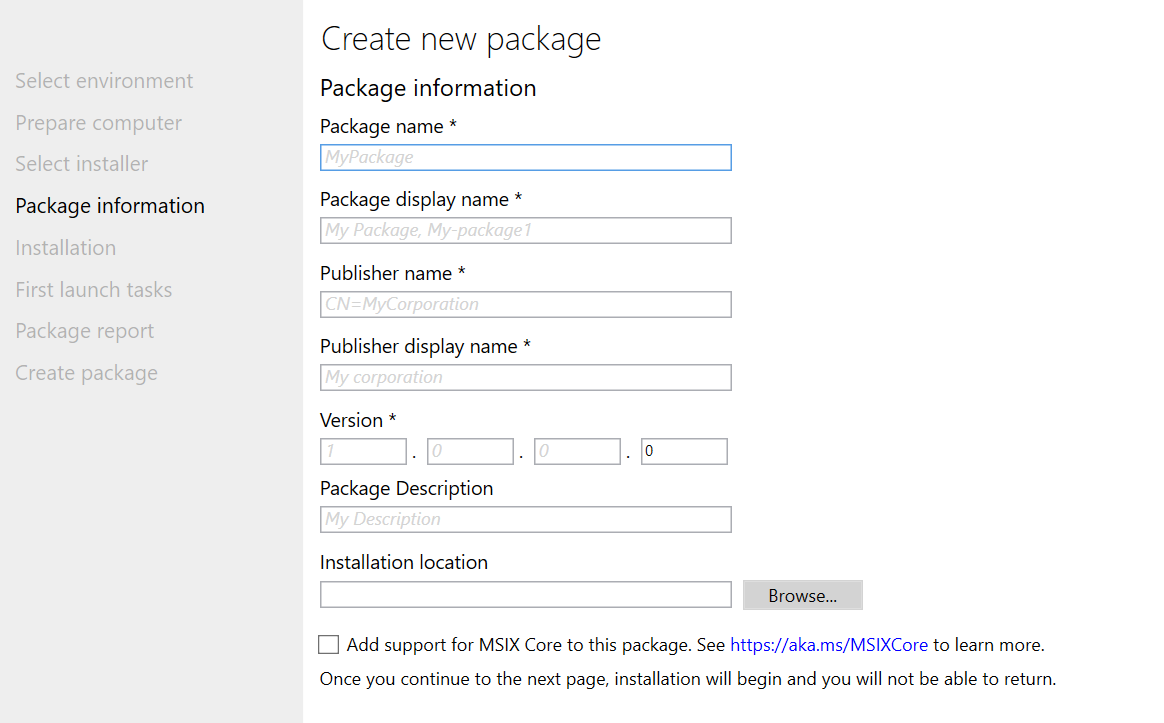Screen dimensions: 1164x723
Task: Click the fourth Version box containing 0
Action: [684, 451]
